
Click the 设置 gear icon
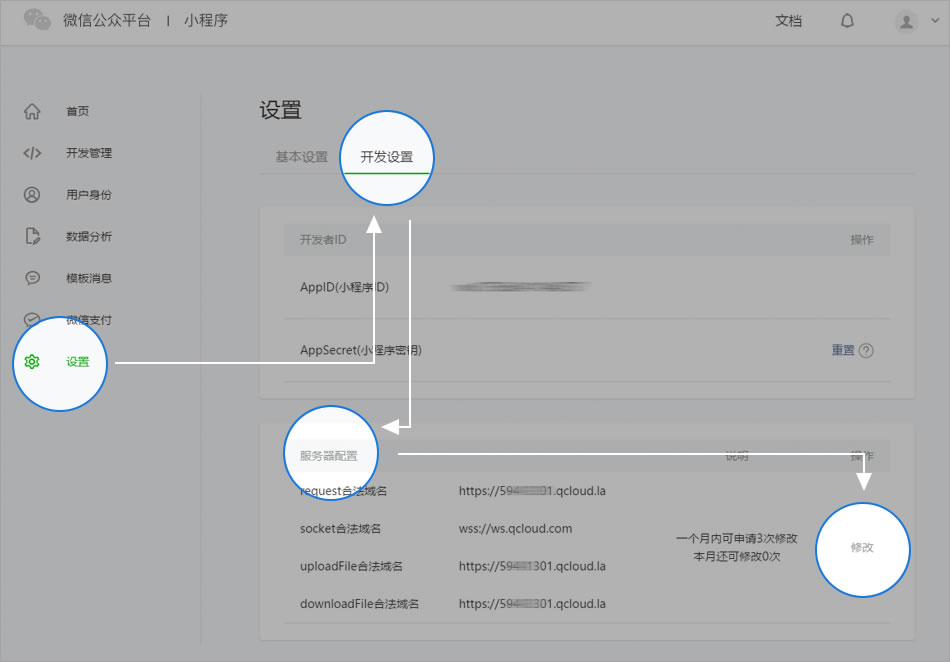(x=32, y=362)
